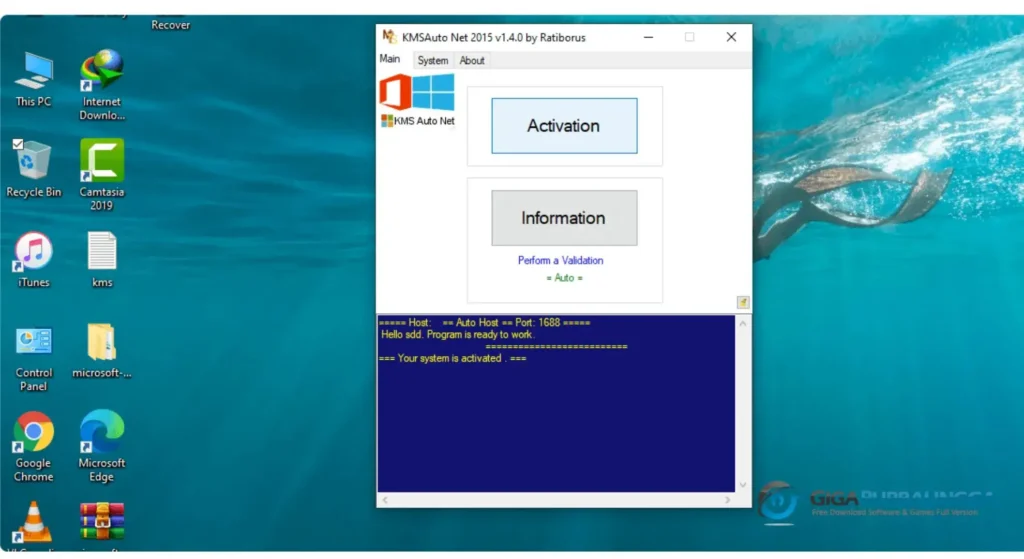Click the Information button

tap(564, 218)
